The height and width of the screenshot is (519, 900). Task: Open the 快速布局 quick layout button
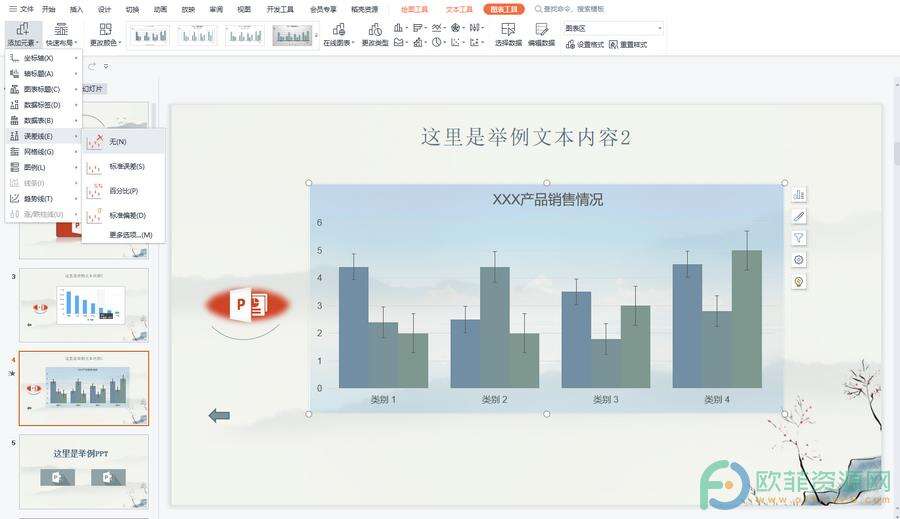61,34
